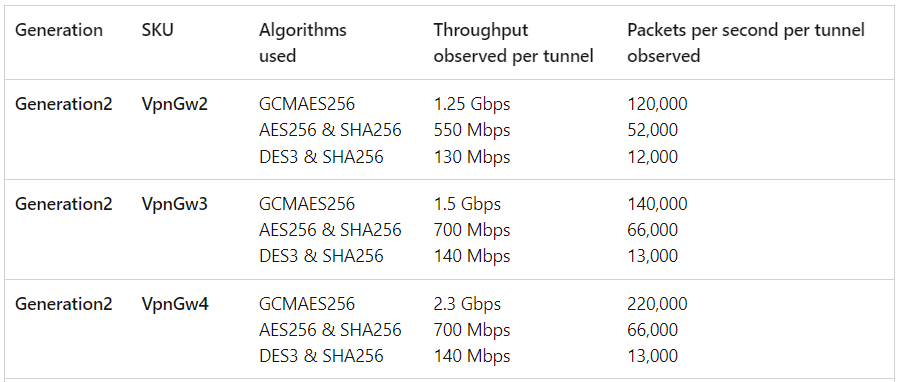
Task: Select the 52,000 packets value
Action: [x=652, y=130]
